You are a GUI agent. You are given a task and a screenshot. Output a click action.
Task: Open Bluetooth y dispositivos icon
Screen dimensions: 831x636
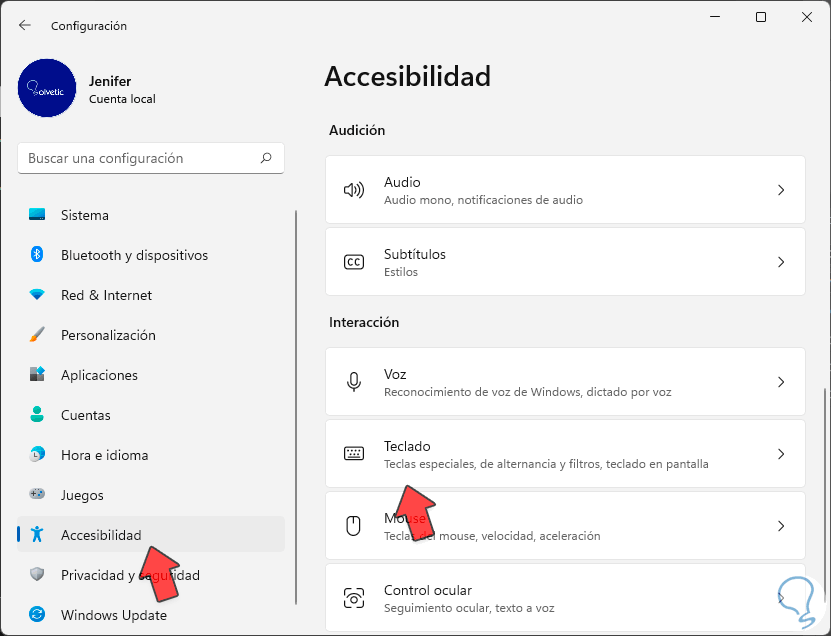pos(37,255)
